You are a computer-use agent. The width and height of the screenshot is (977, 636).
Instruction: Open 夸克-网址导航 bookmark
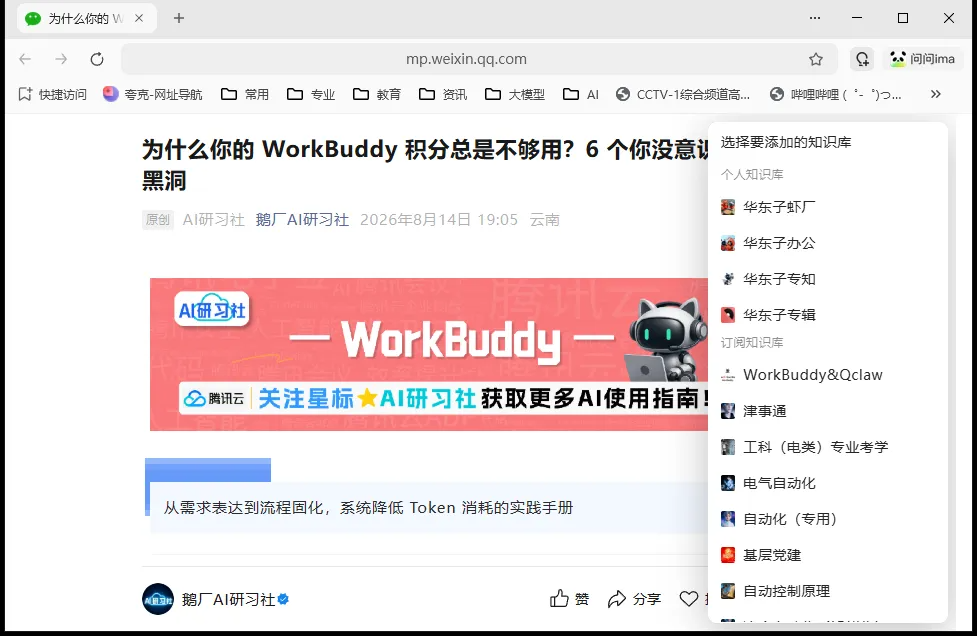click(x=153, y=94)
